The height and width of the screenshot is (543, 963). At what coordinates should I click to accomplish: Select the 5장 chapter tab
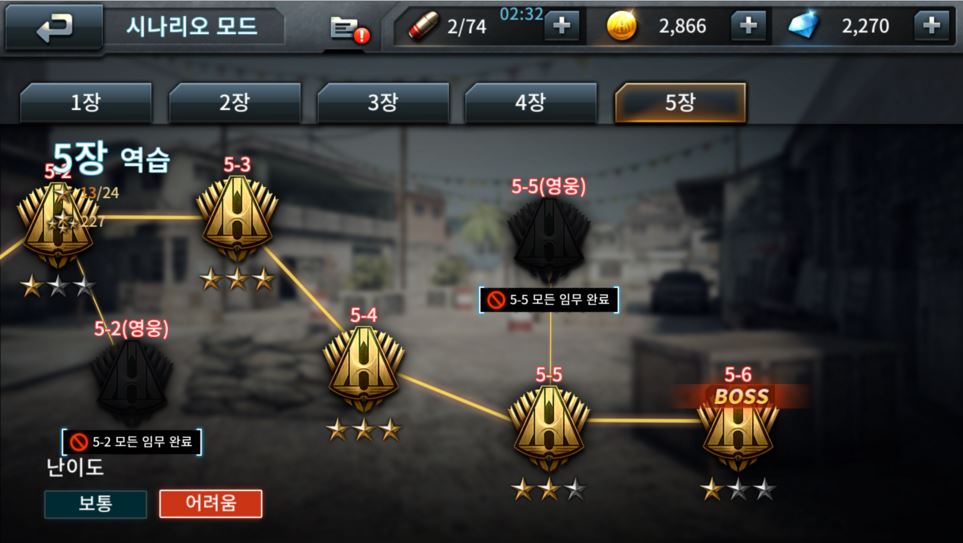[x=680, y=103]
